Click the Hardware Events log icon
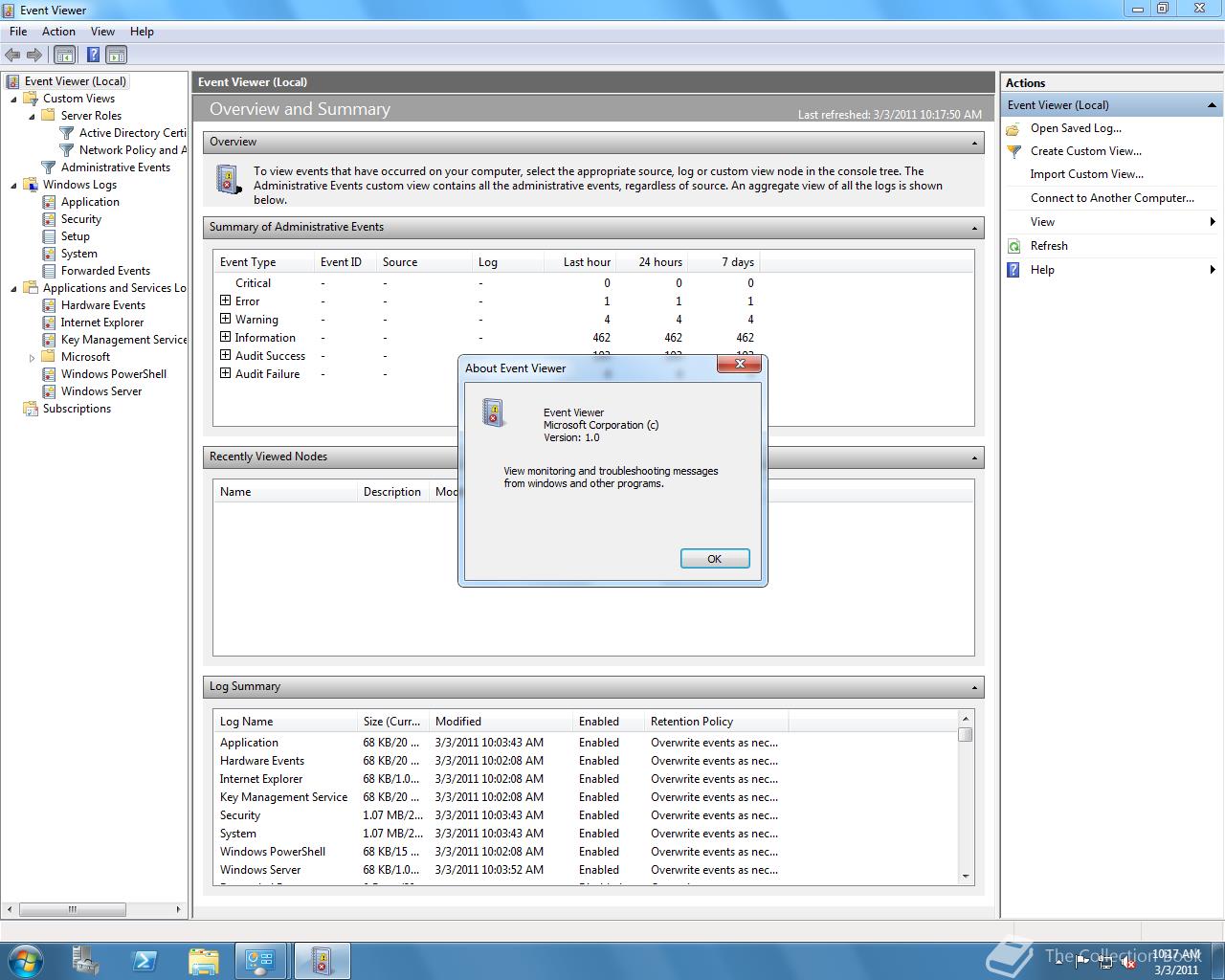Viewport: 1225px width, 980px height. pos(49,305)
